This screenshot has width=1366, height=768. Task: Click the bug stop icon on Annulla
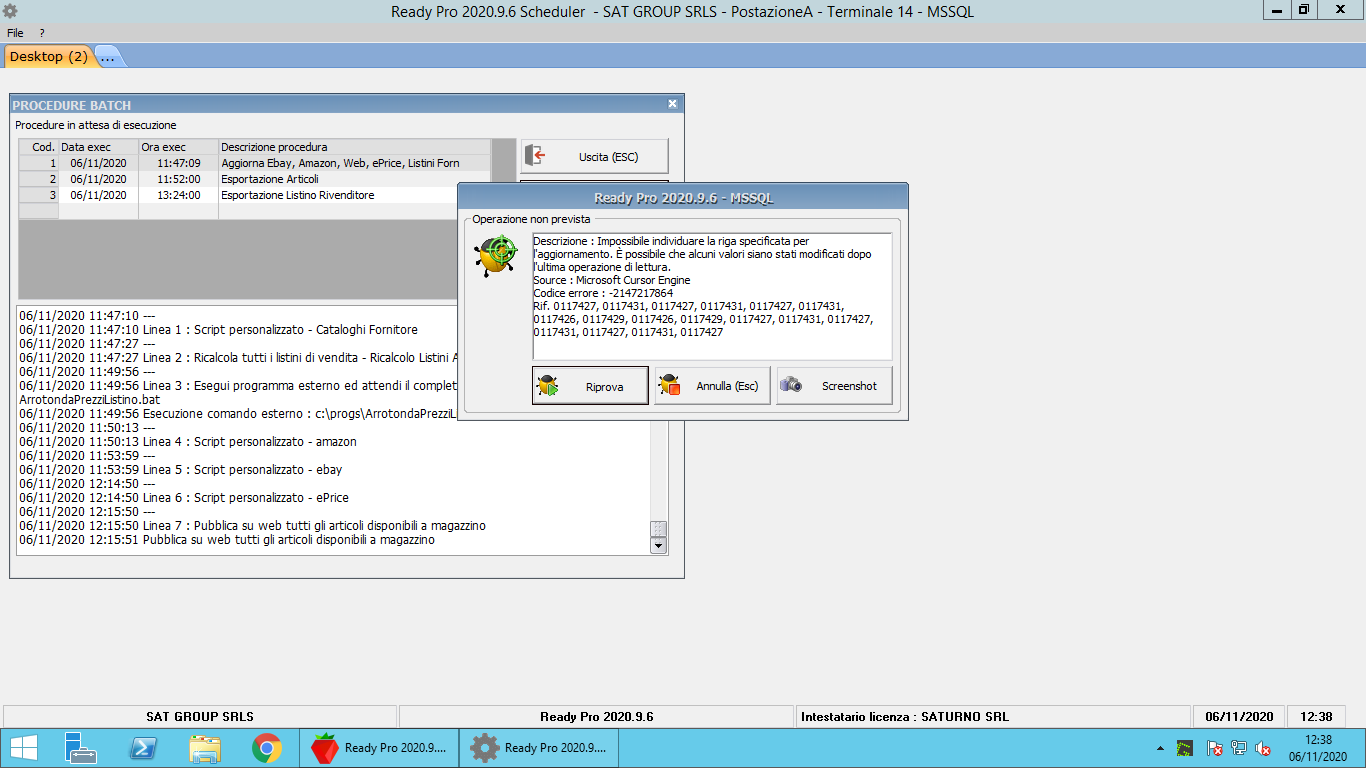670,386
